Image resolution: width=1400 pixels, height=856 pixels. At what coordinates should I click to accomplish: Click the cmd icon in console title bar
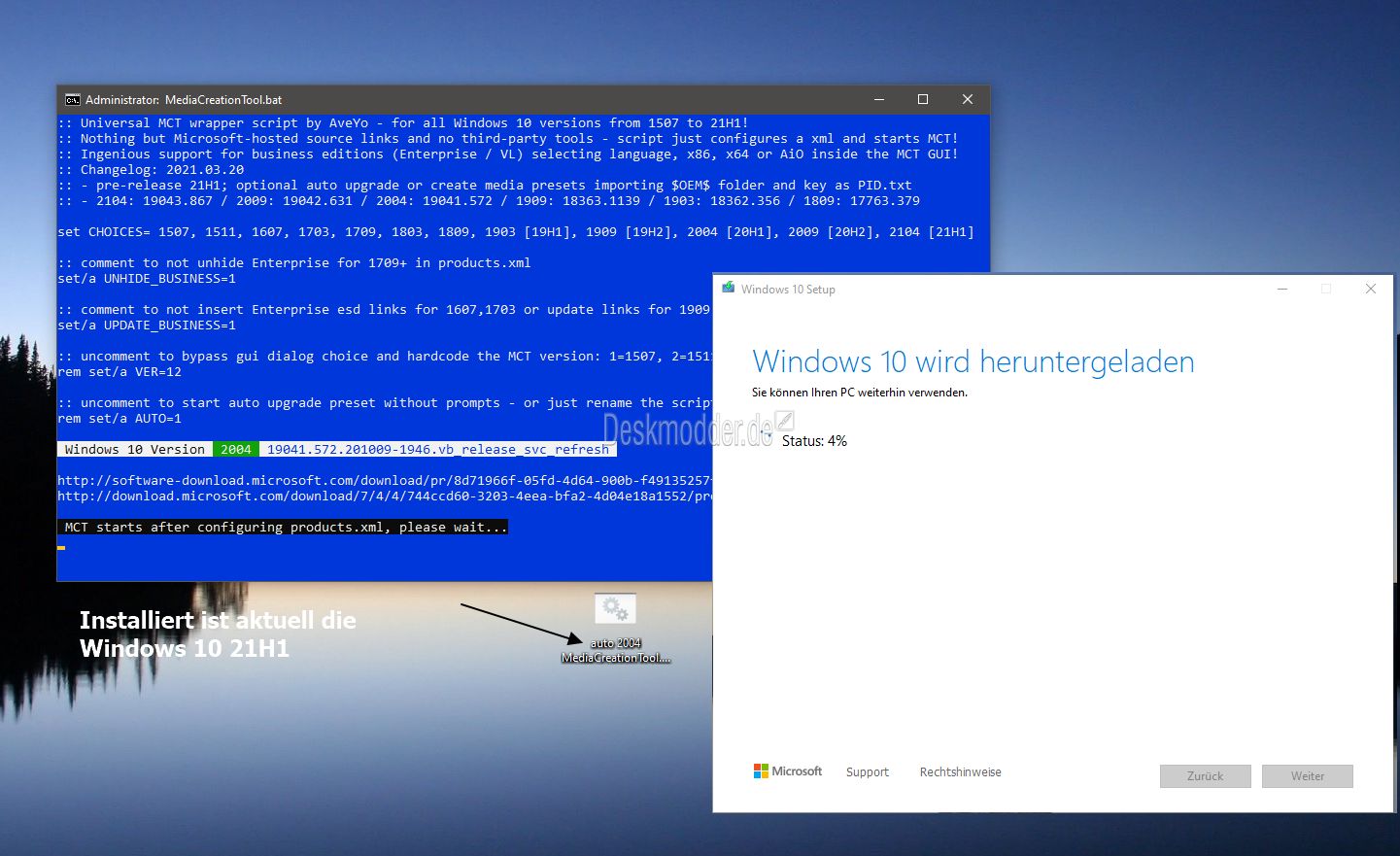coord(72,99)
